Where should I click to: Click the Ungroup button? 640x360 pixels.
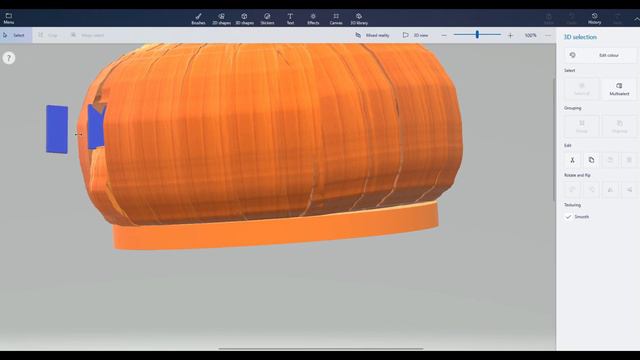(x=619, y=126)
